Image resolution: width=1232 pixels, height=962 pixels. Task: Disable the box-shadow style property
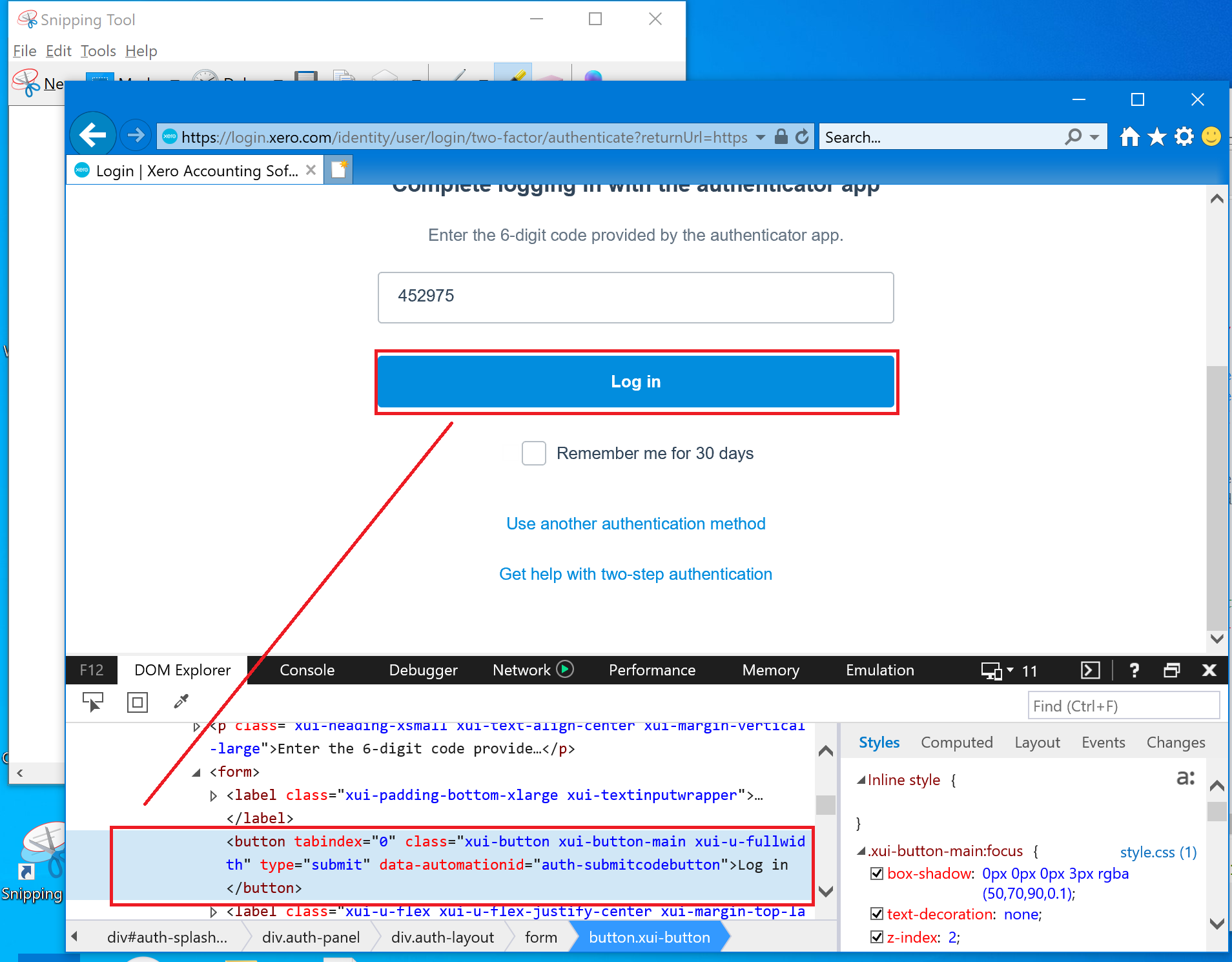click(876, 874)
